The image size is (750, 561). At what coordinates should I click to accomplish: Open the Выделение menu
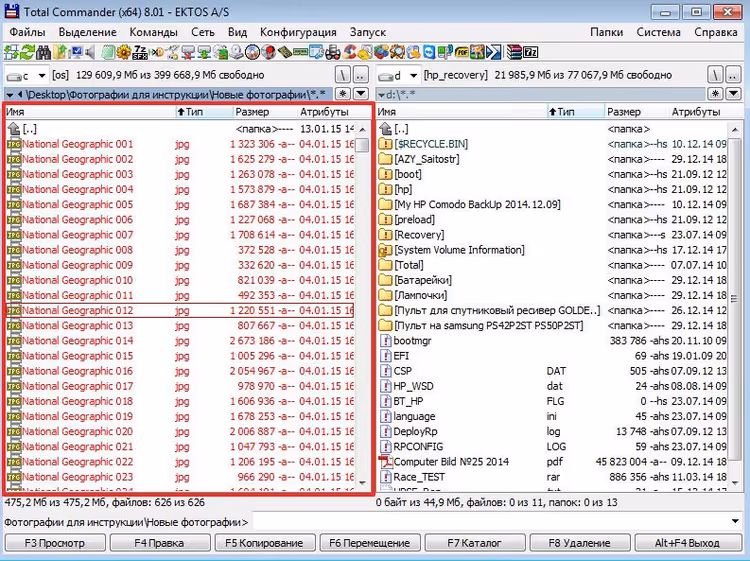[88, 33]
